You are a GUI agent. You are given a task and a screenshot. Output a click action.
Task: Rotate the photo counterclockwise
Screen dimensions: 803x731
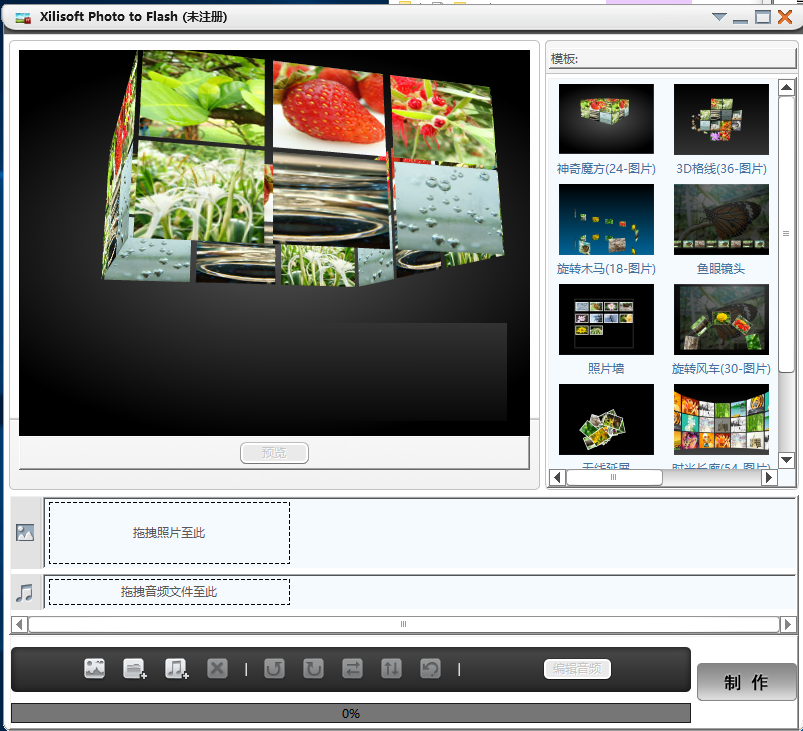coord(274,669)
